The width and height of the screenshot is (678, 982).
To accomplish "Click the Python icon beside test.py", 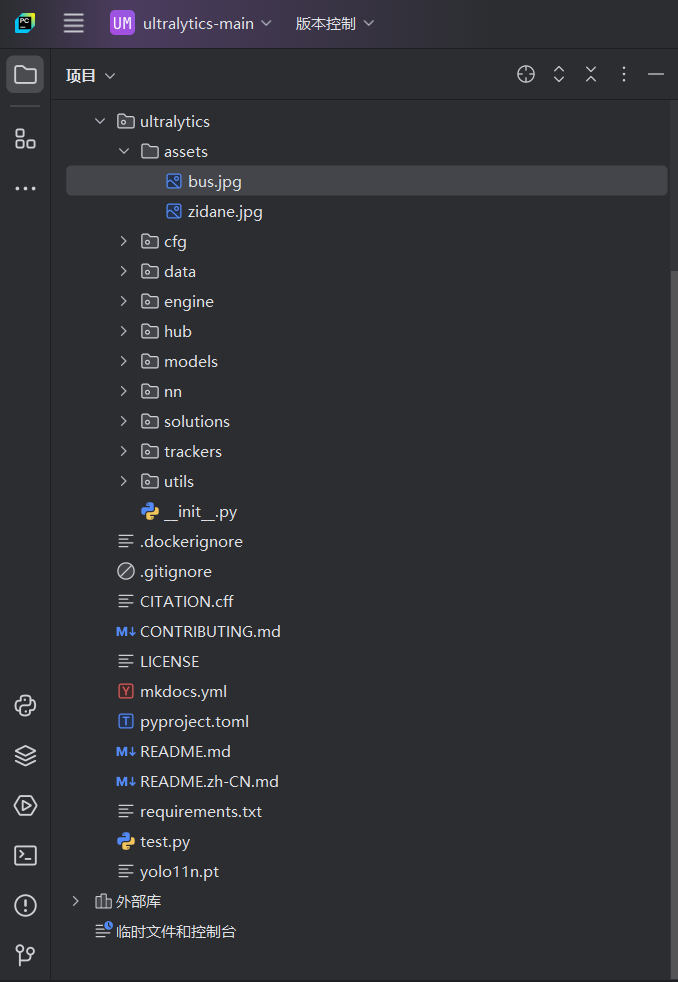I will click(x=126, y=841).
